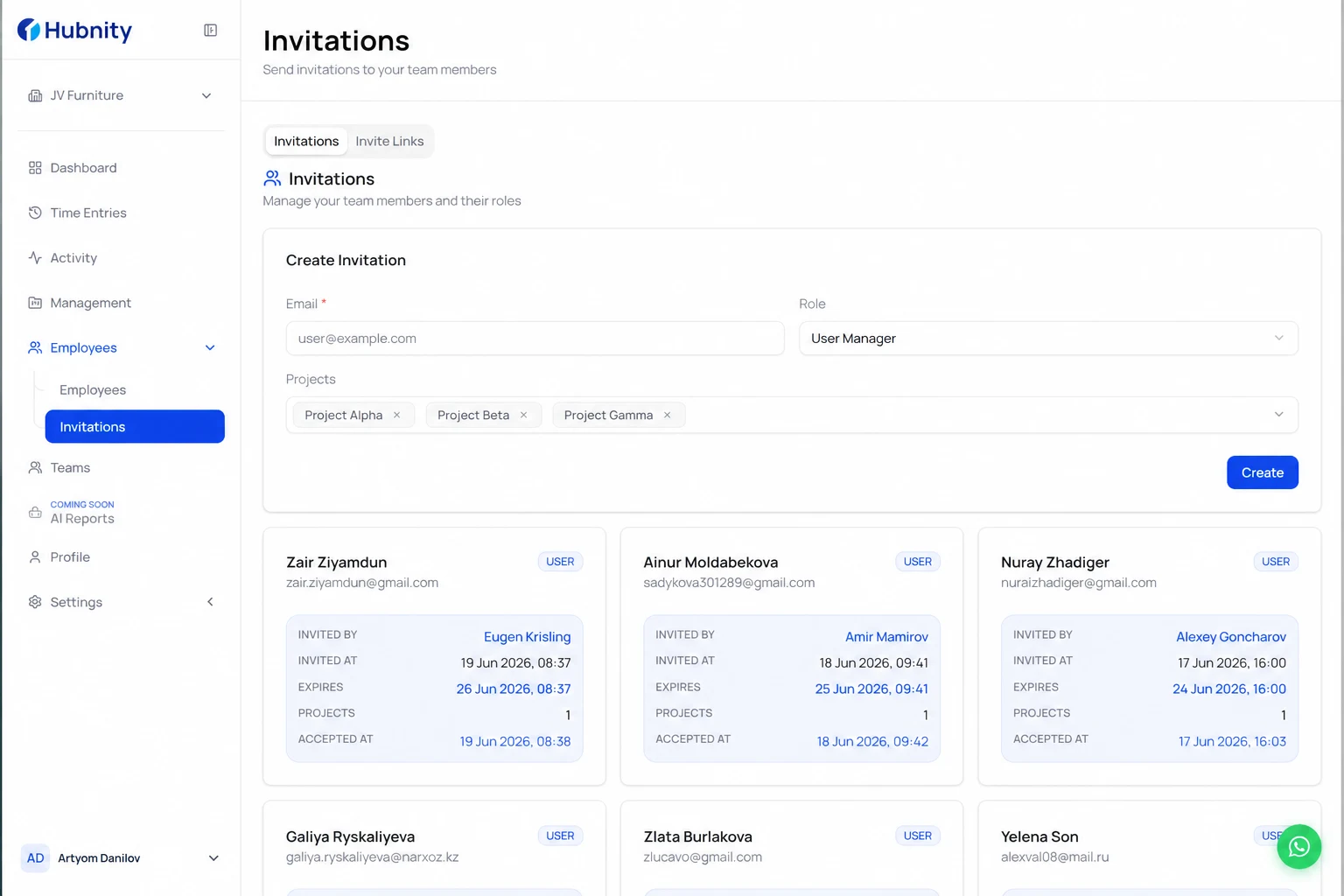Click the Project Beta chip label
This screenshot has width=1344, height=896.
click(473, 415)
